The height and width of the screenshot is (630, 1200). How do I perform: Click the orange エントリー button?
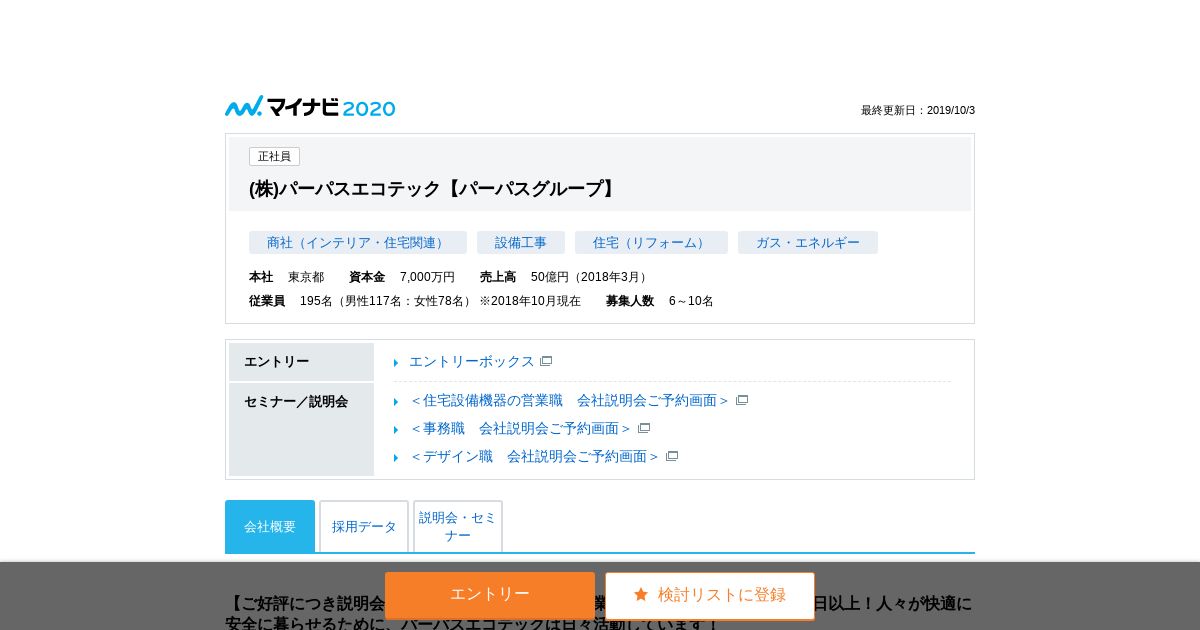(490, 594)
